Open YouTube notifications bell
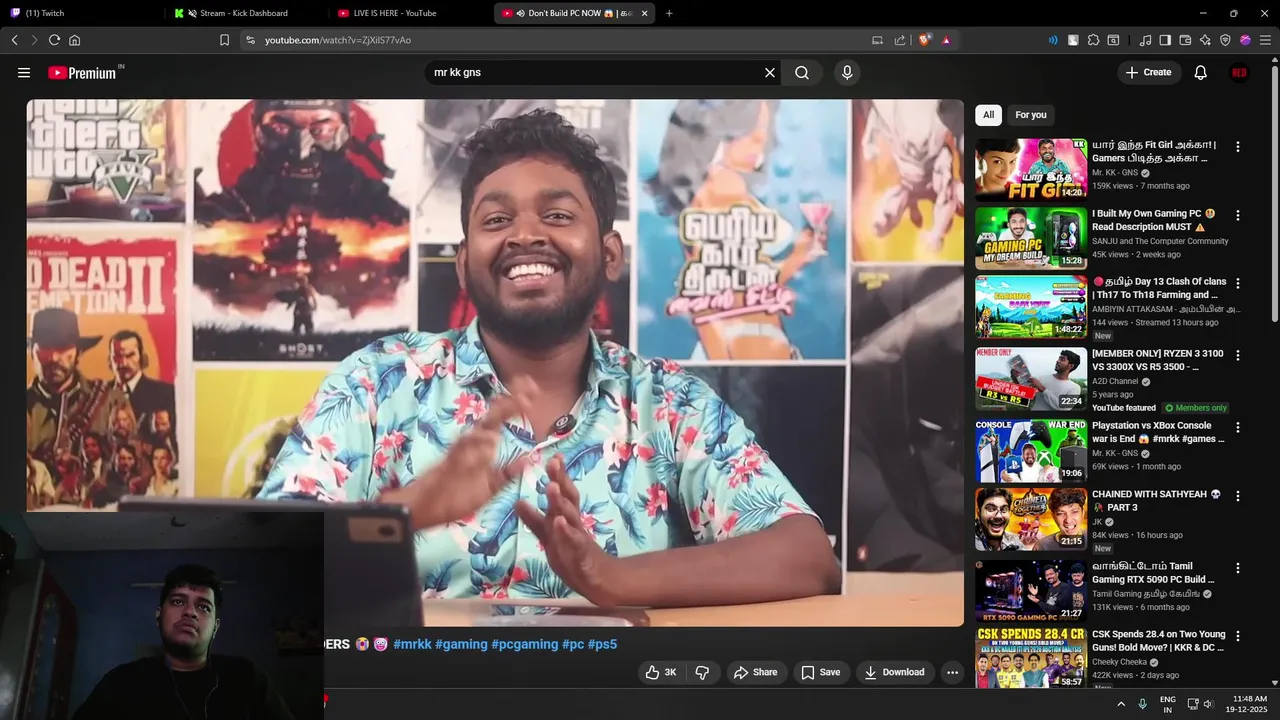Image resolution: width=1280 pixels, height=720 pixels. (x=1201, y=73)
